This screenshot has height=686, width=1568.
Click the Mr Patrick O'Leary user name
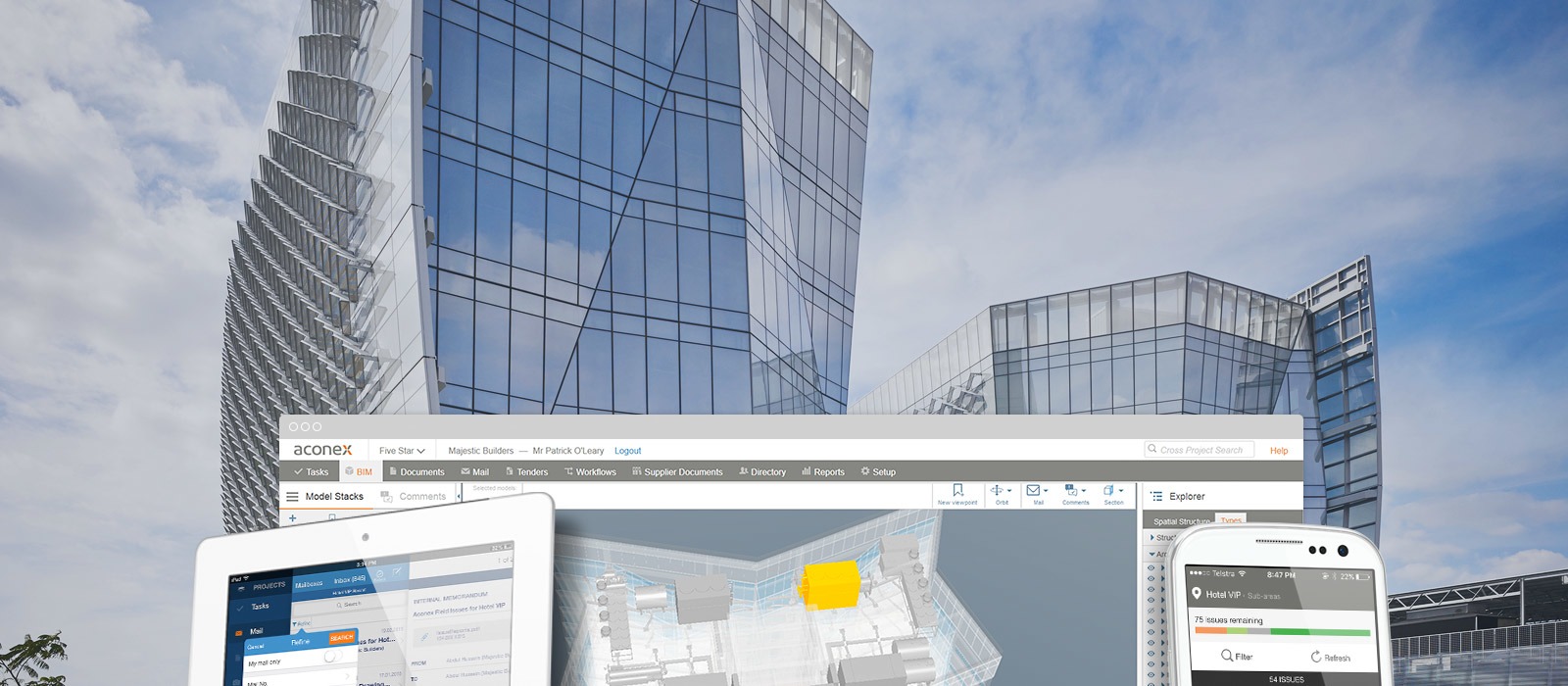point(567,451)
